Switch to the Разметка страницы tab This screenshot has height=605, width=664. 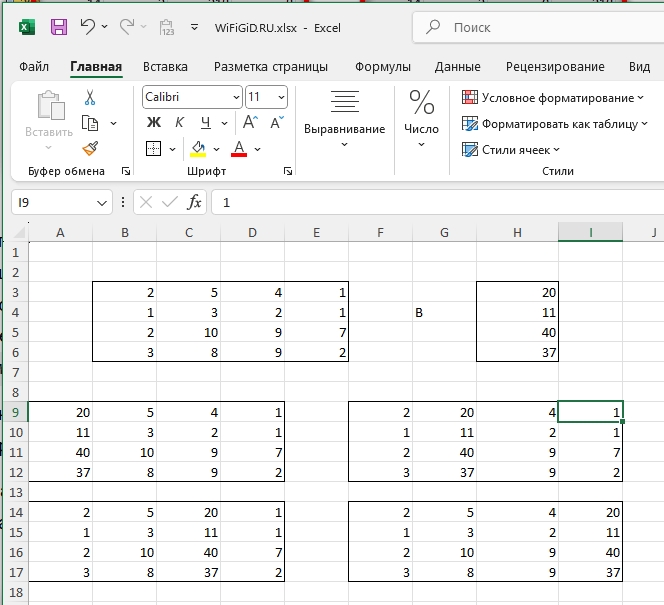(x=271, y=66)
